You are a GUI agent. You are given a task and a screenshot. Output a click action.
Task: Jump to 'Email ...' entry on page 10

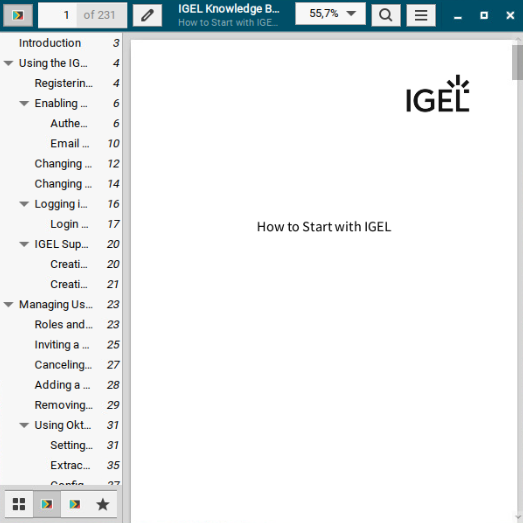(x=70, y=143)
